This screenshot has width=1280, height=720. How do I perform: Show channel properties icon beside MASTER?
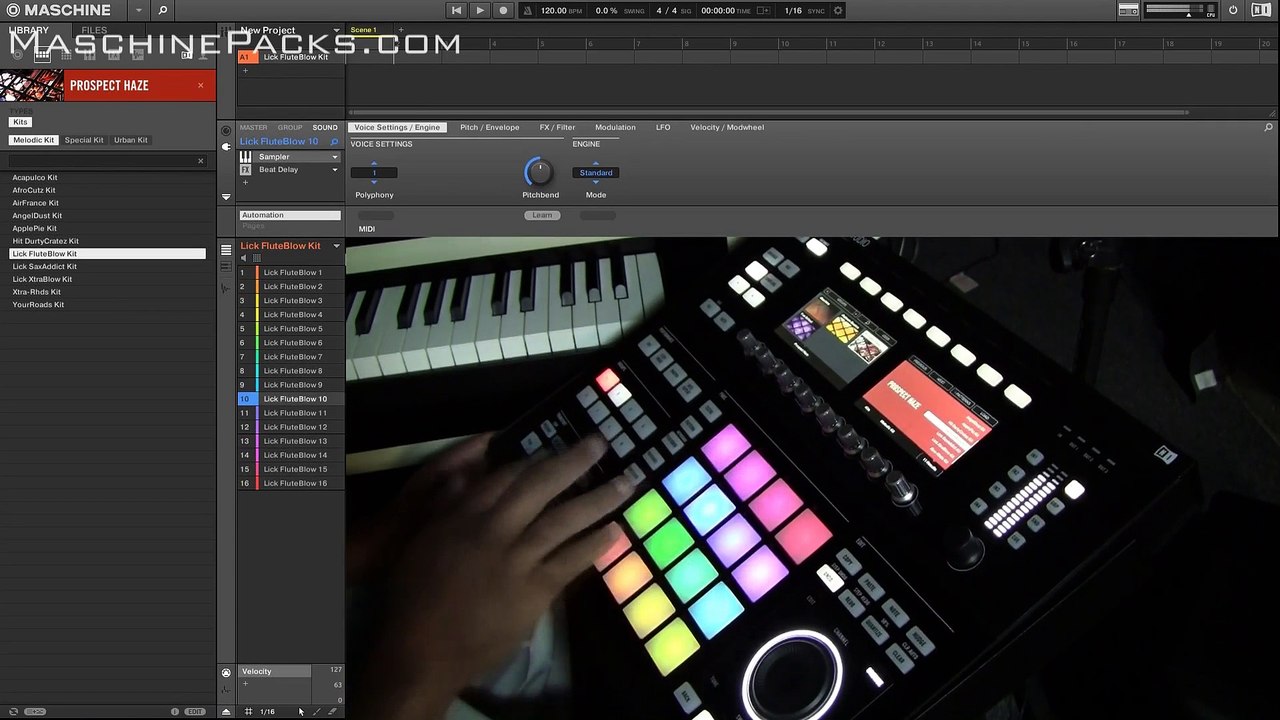point(226,130)
